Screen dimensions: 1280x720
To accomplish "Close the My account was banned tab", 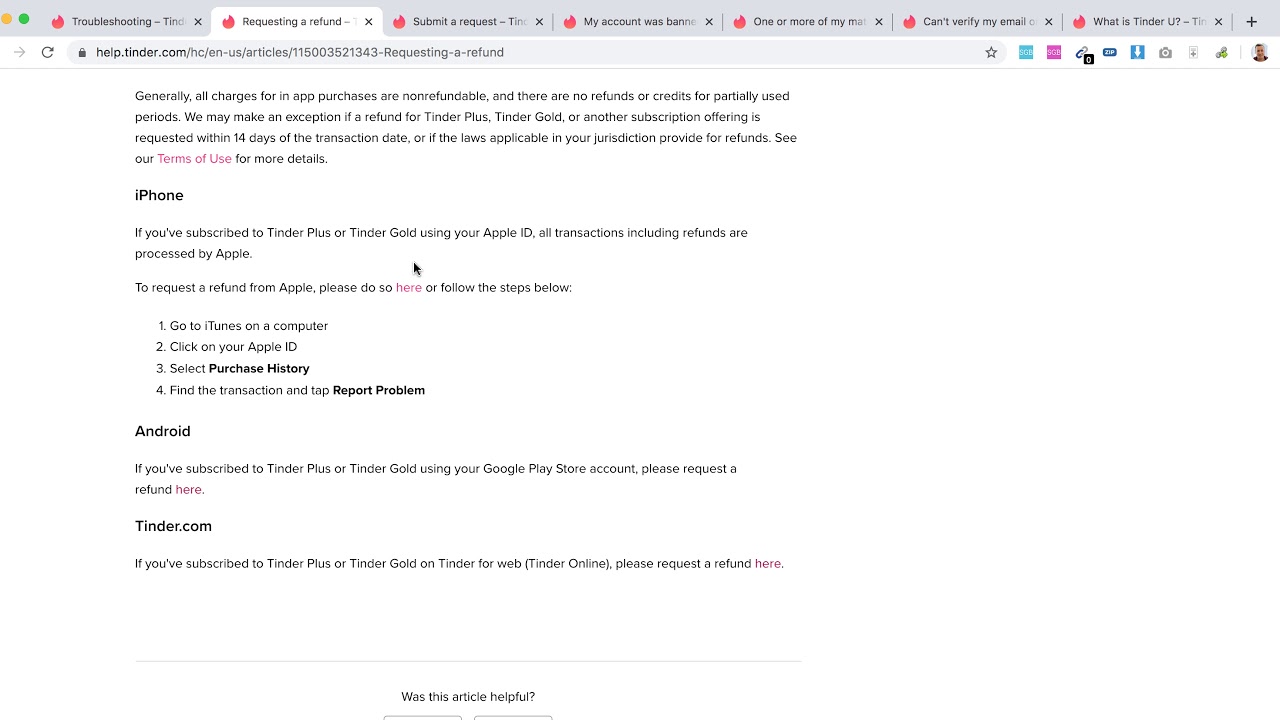I will [709, 21].
